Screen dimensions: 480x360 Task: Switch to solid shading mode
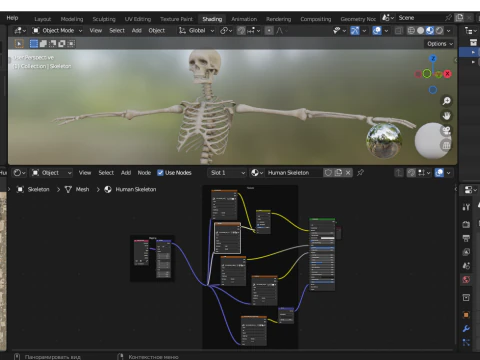pyautogui.click(x=421, y=31)
